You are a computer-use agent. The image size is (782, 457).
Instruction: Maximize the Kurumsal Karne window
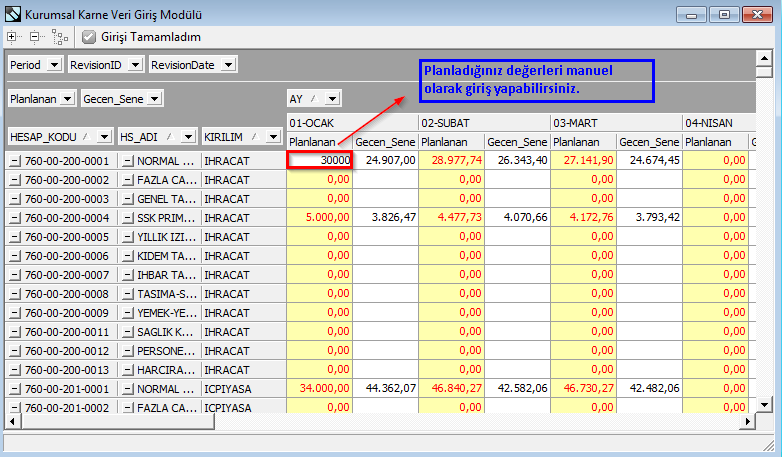click(724, 14)
